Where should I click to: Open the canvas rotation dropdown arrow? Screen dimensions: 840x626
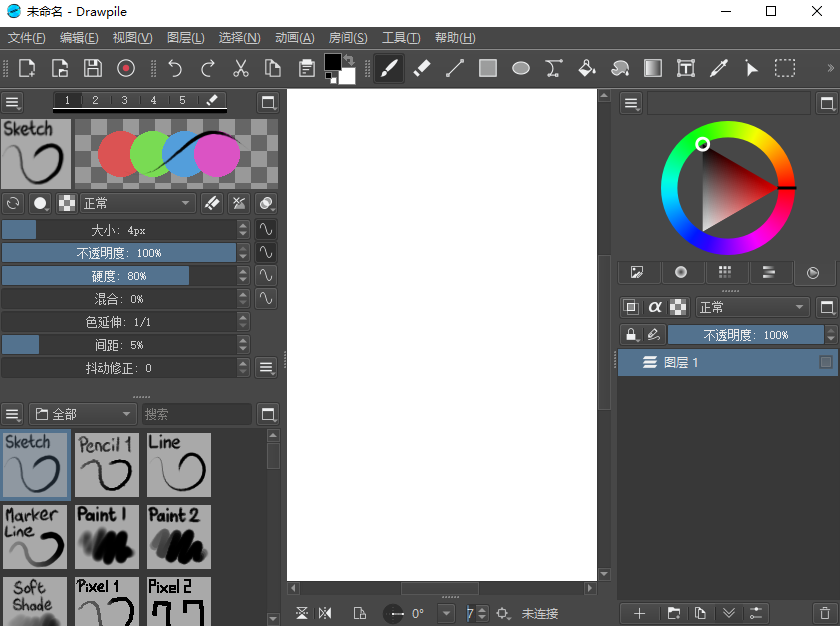coord(446,614)
